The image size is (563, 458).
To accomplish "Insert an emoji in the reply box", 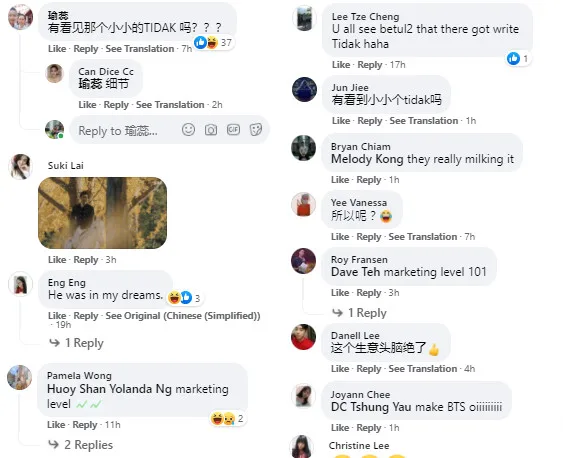I will 188,130.
